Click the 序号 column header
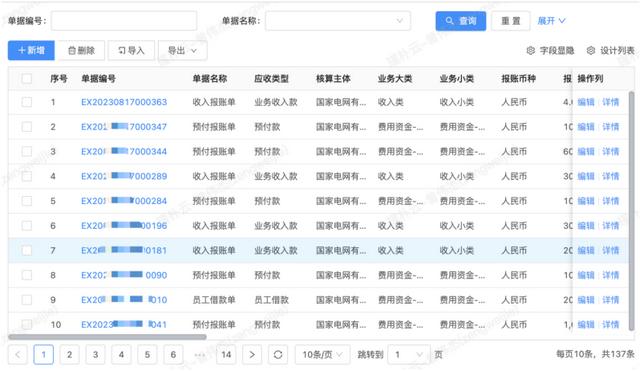640x371 pixels. coord(59,78)
